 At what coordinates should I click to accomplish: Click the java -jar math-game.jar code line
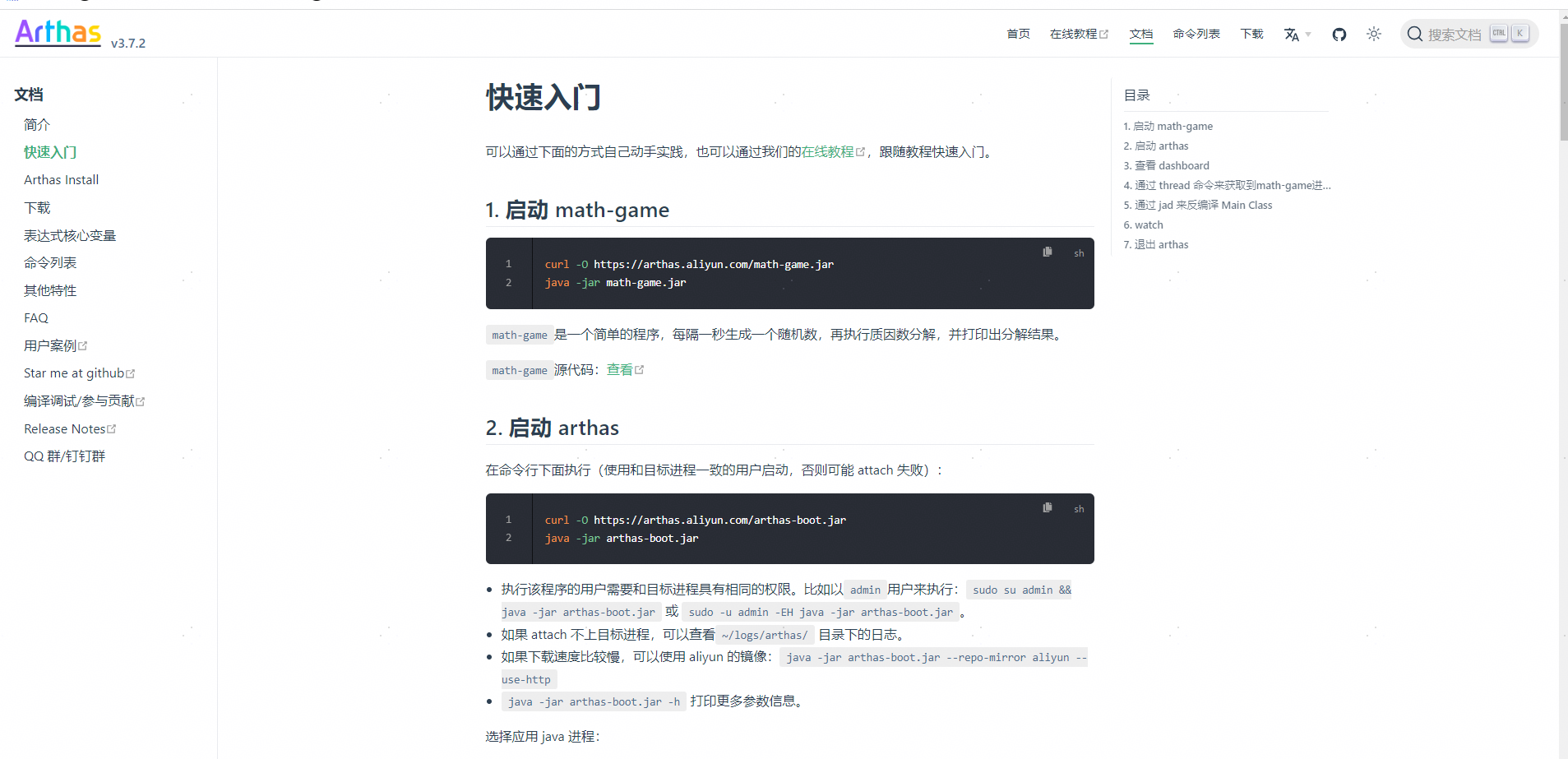pyautogui.click(x=615, y=283)
